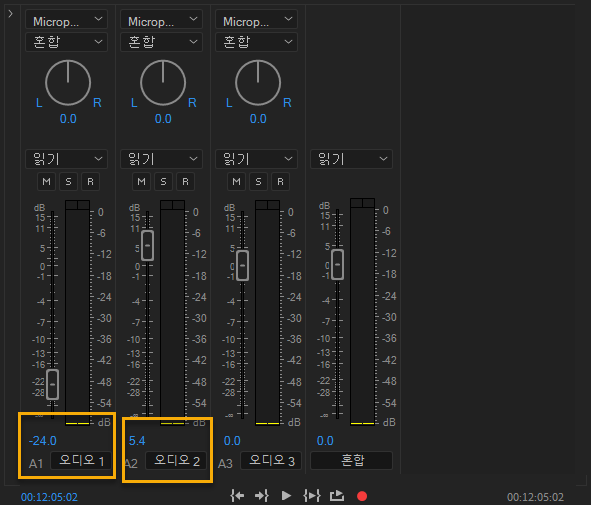Click the red Record button
The height and width of the screenshot is (505, 591).
pyautogui.click(x=362, y=496)
